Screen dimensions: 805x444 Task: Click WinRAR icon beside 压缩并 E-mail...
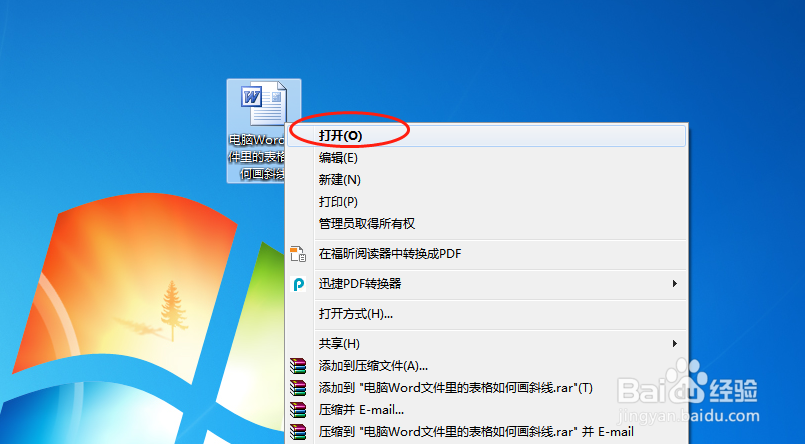point(298,410)
